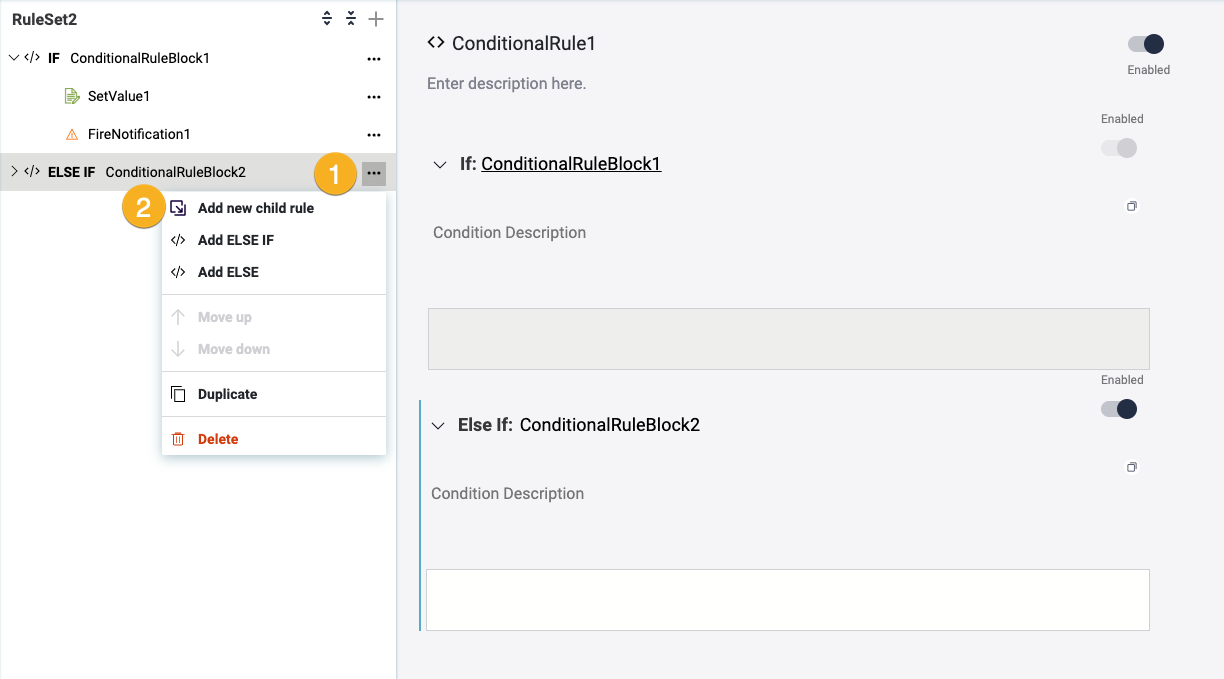Open the more options for ConditionalRuleBlock1
This screenshot has height=679, width=1224.
[374, 59]
